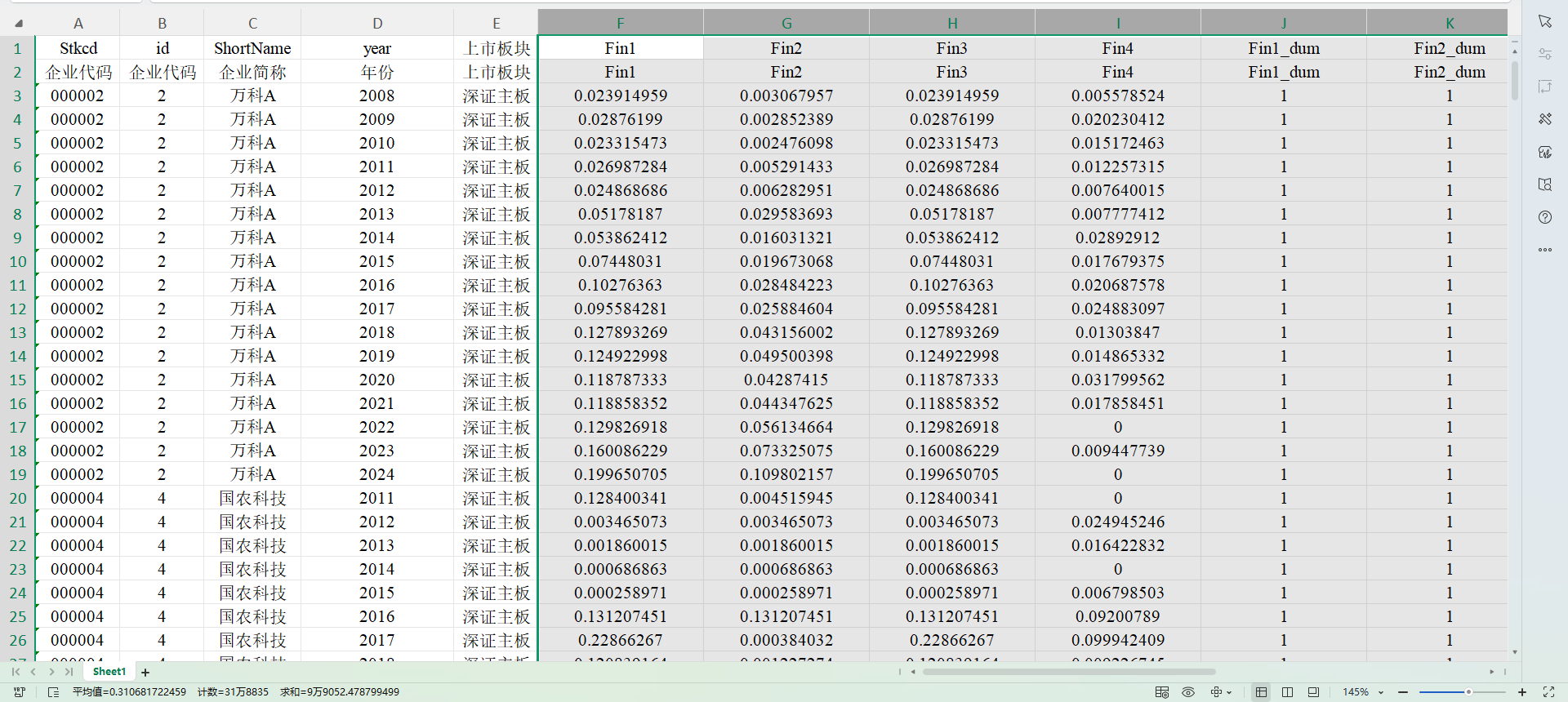Open the magic wand beautify tool
This screenshot has height=702, width=1568.
pos(1544,119)
